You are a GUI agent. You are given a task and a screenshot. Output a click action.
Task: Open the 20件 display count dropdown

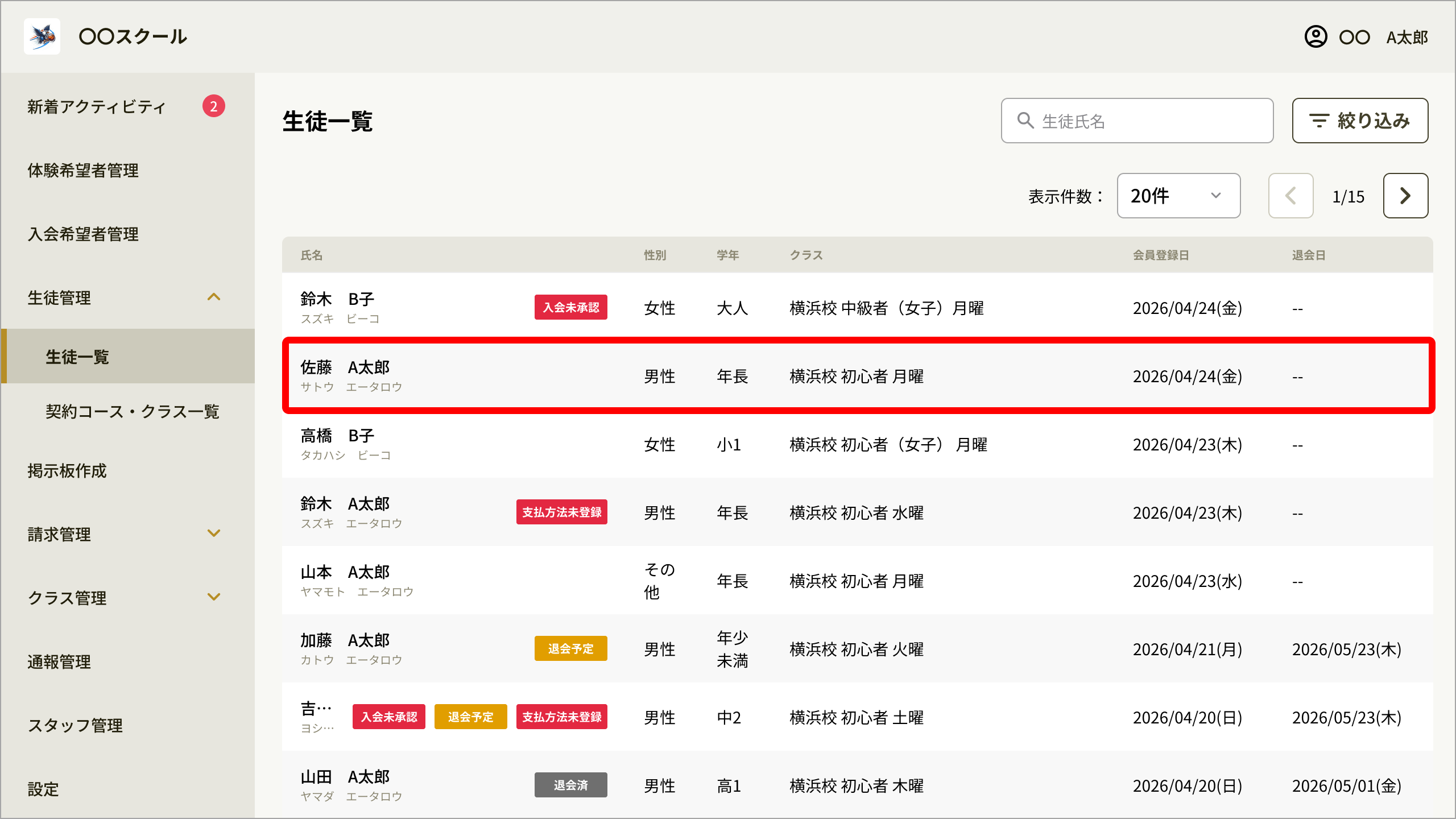1178,196
